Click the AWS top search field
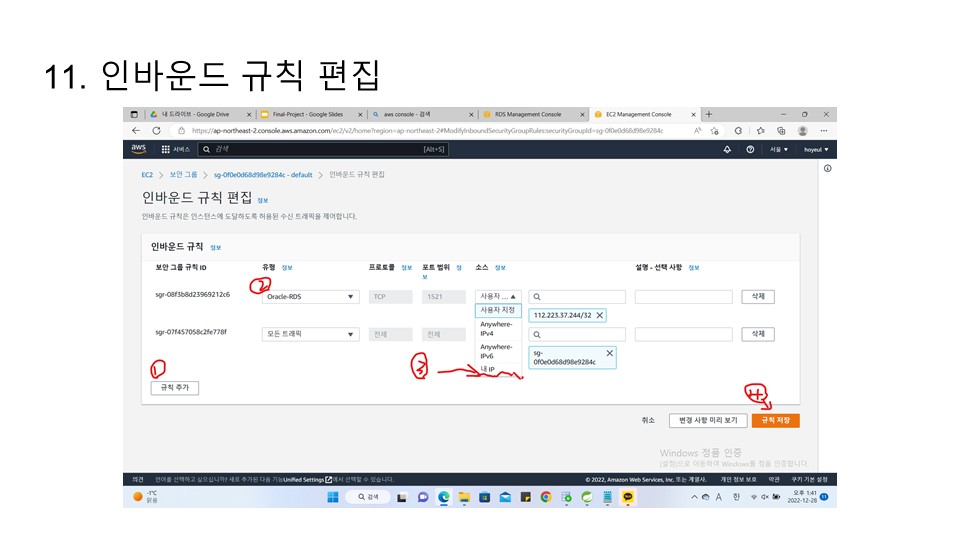 323,149
